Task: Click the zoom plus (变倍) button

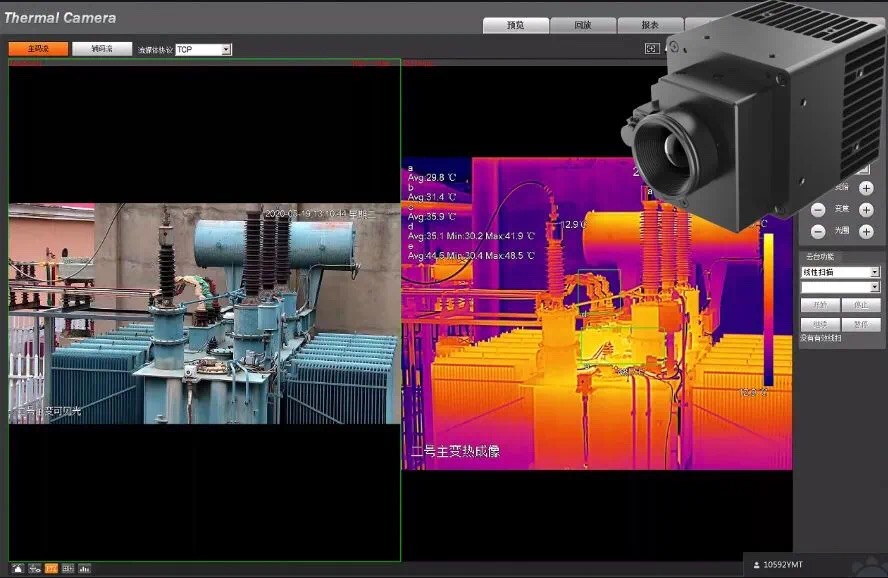Action: point(866,188)
